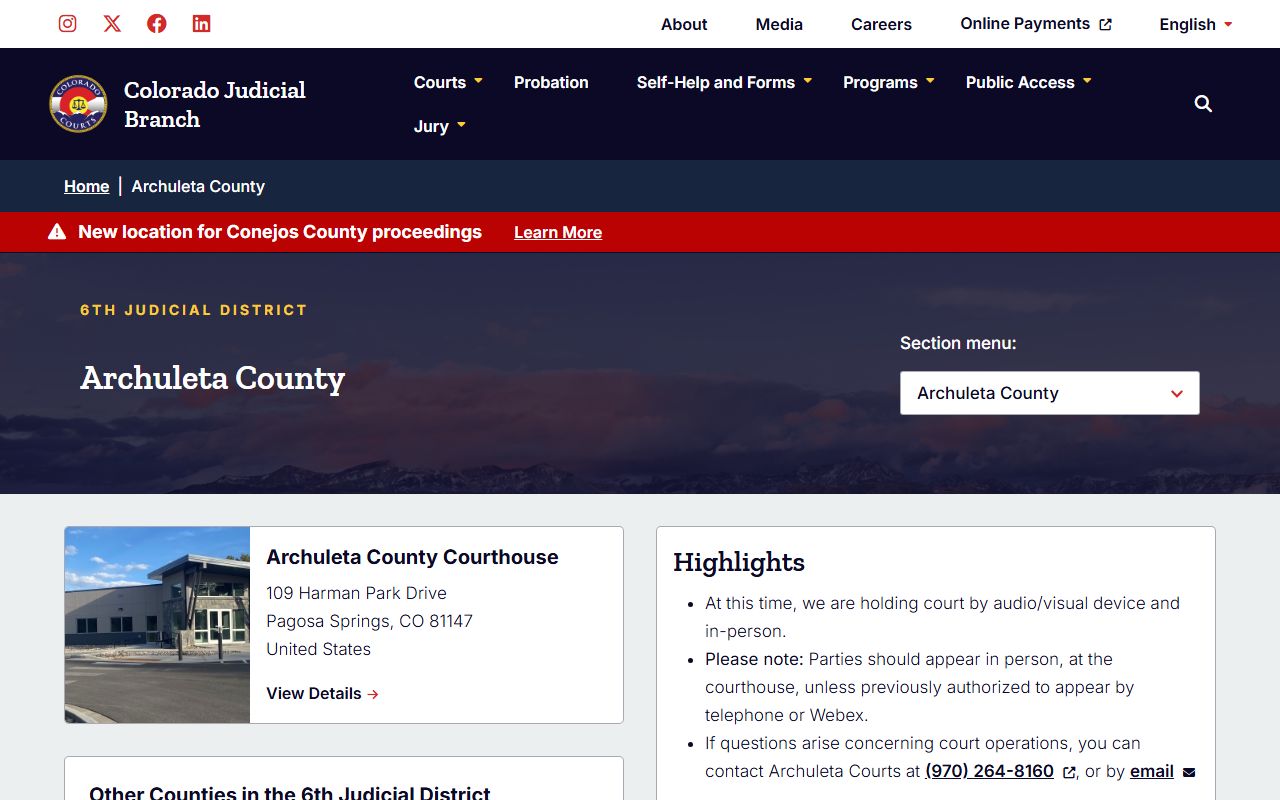Image resolution: width=1280 pixels, height=800 pixels.
Task: Open the Instagram social icon
Action: [x=67, y=24]
